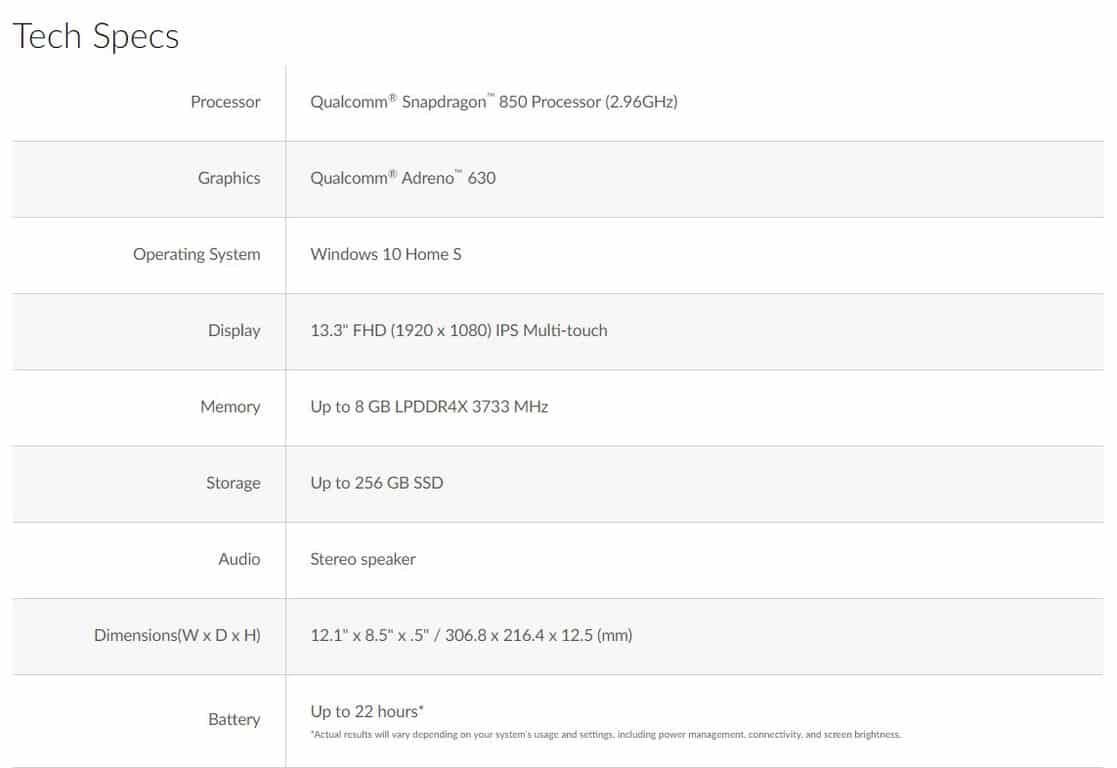Viewport: 1117px width, 768px height.
Task: Click the Windows 10 Home S value
Action: (385, 254)
